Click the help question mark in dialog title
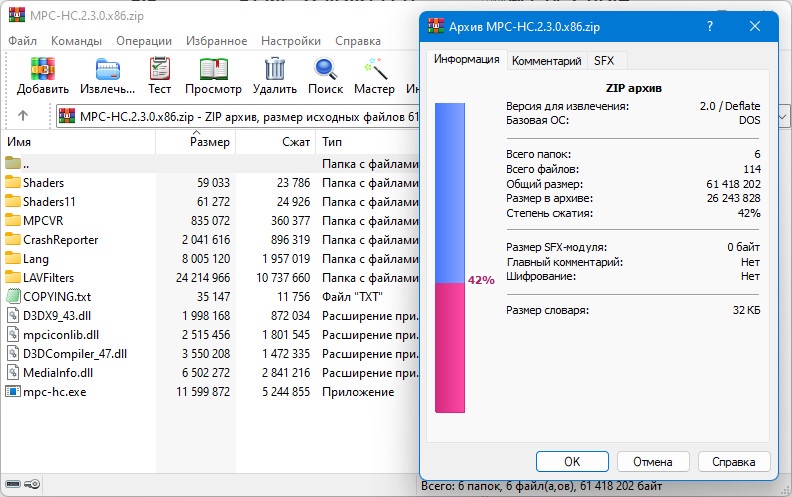 pos(710,26)
